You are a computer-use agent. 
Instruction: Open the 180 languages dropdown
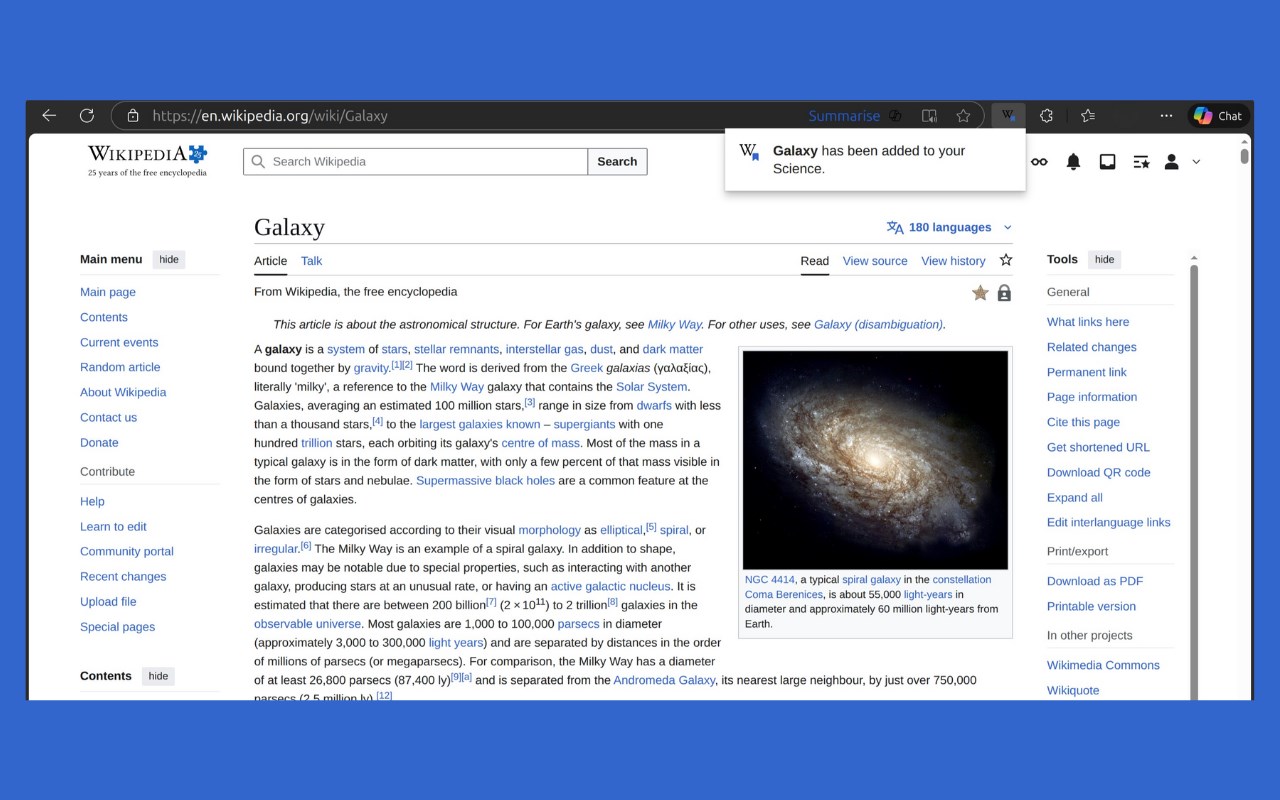[x=949, y=227]
